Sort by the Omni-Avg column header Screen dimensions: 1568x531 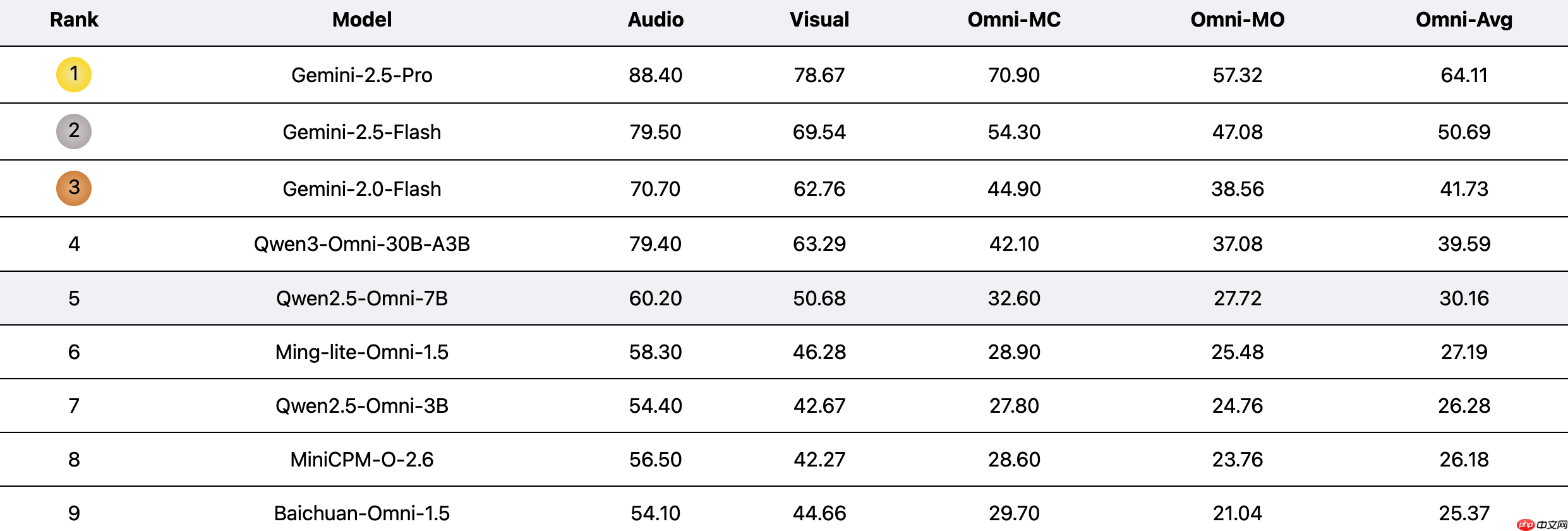(x=1464, y=20)
